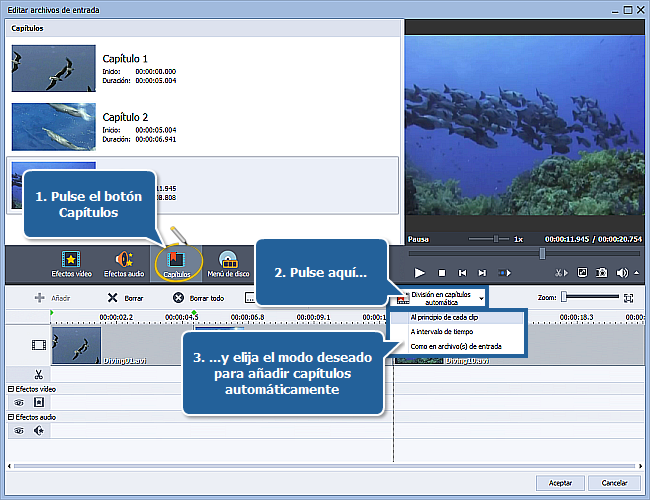The image size is (650, 500).
Task: Stop the video playback
Action: click(x=441, y=272)
